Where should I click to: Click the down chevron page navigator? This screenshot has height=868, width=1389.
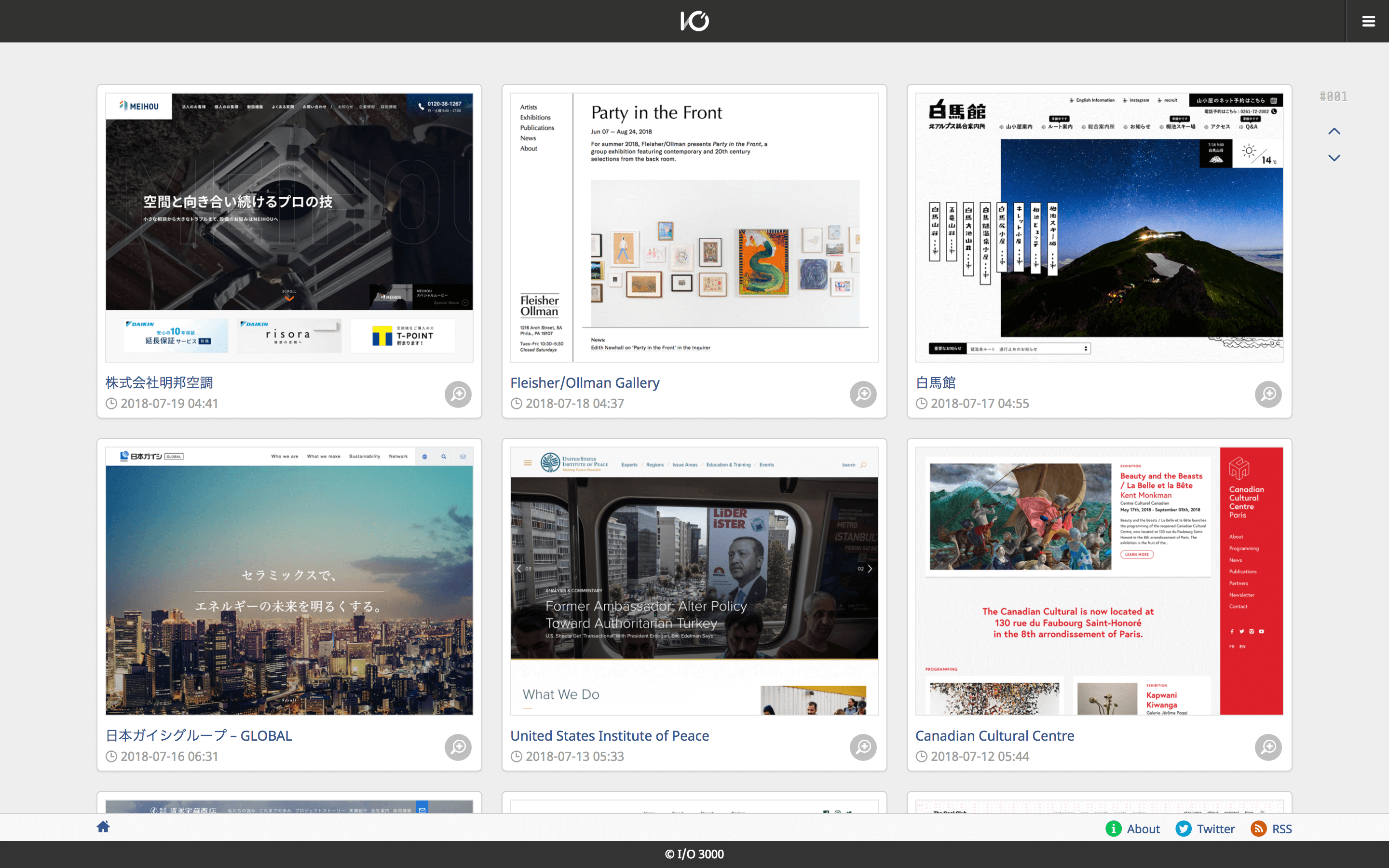(x=1335, y=158)
